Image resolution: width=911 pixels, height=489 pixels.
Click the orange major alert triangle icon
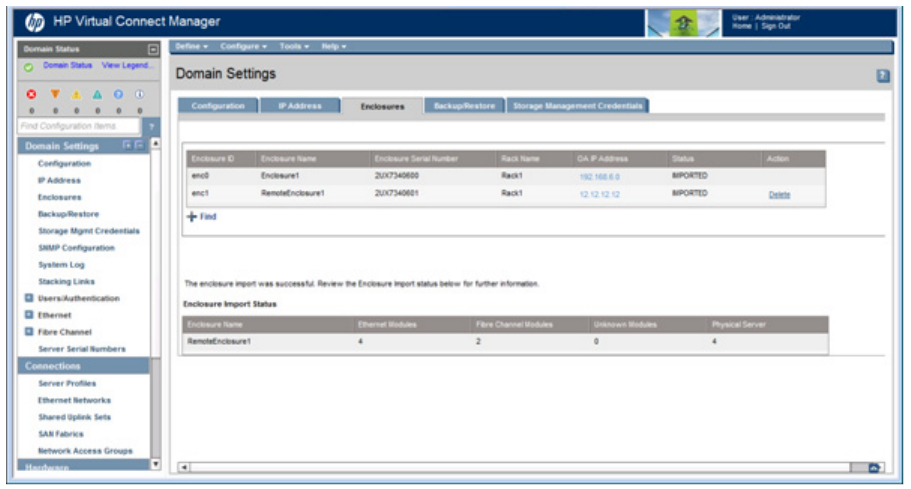coord(55,94)
